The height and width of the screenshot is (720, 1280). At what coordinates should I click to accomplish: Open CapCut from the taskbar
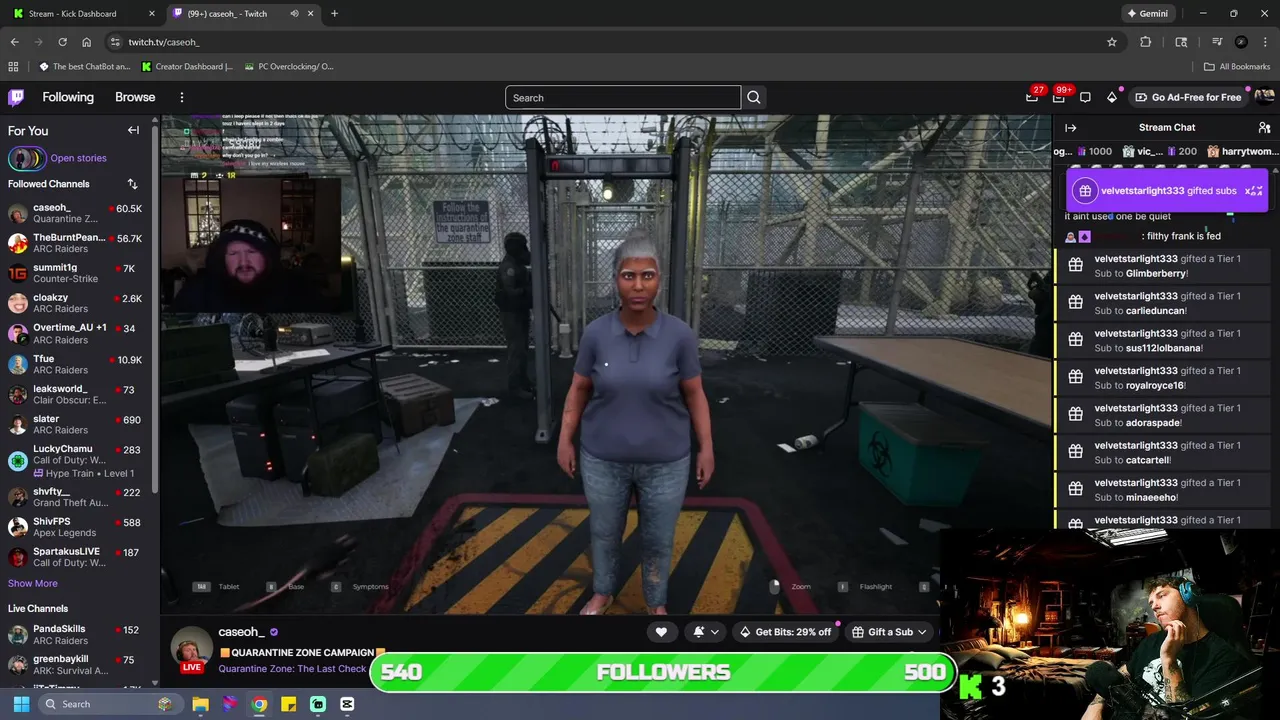tap(347, 704)
